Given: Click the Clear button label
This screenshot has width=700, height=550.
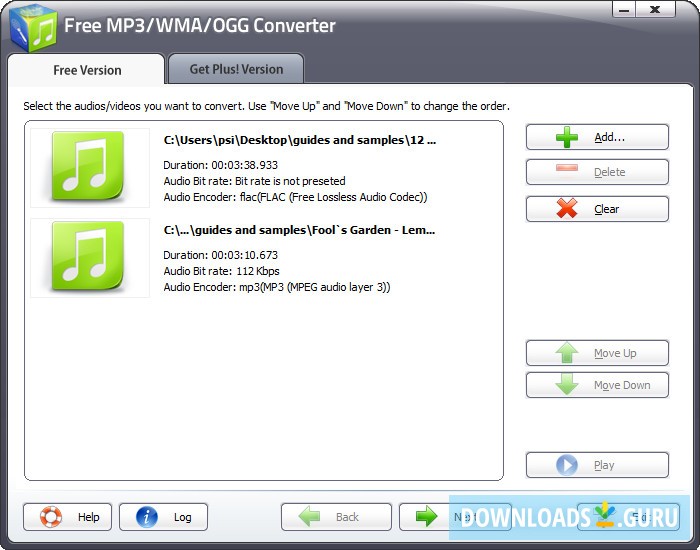Looking at the screenshot, I should point(606,209).
